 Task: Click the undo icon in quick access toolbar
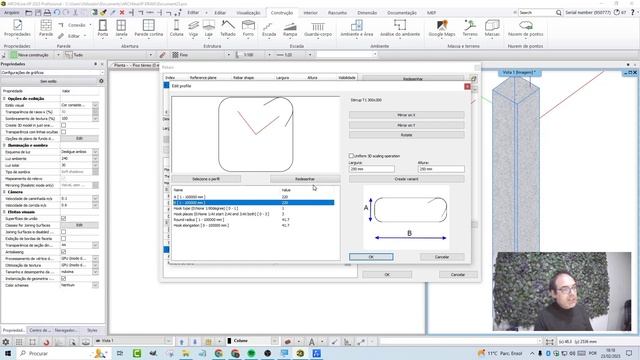coord(57,13)
